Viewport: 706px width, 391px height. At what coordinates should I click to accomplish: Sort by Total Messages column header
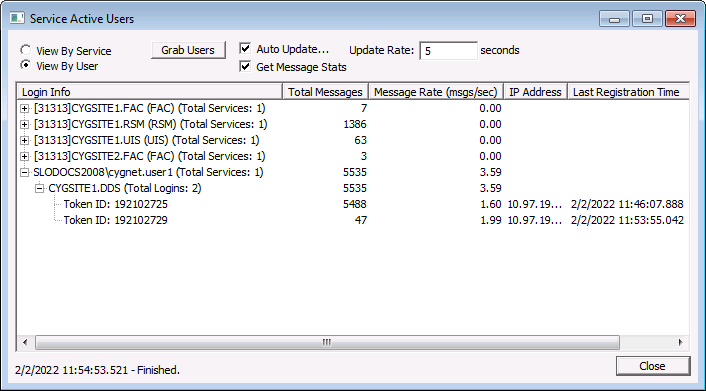coord(325,92)
